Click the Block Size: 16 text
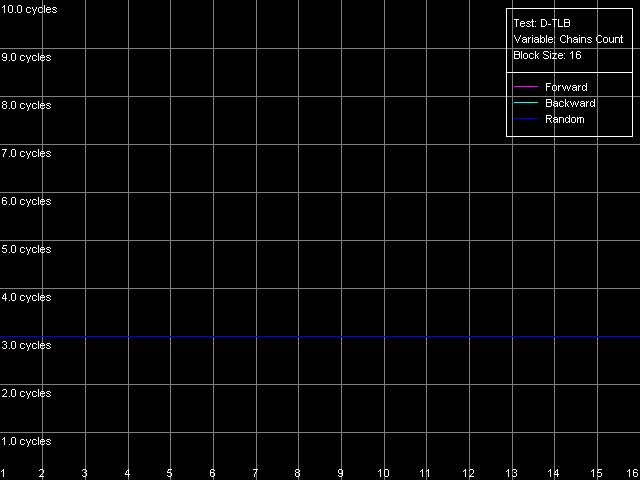Image resolution: width=640 pixels, height=480 pixels. [x=547, y=55]
